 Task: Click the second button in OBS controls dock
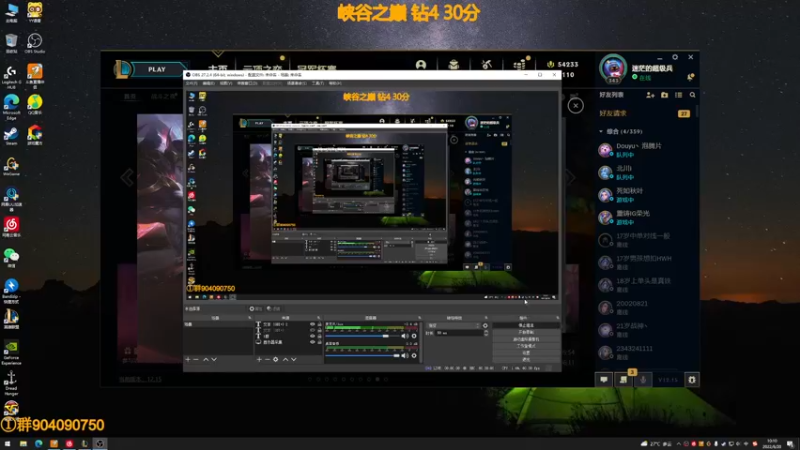(526, 332)
